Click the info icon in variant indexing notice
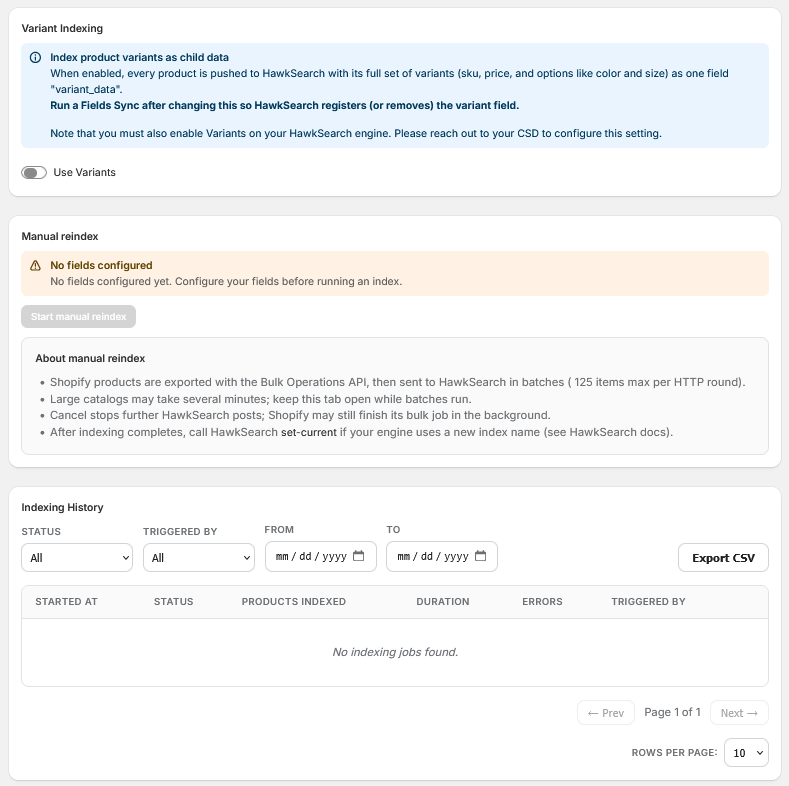The height and width of the screenshot is (786, 789). click(x=35, y=57)
